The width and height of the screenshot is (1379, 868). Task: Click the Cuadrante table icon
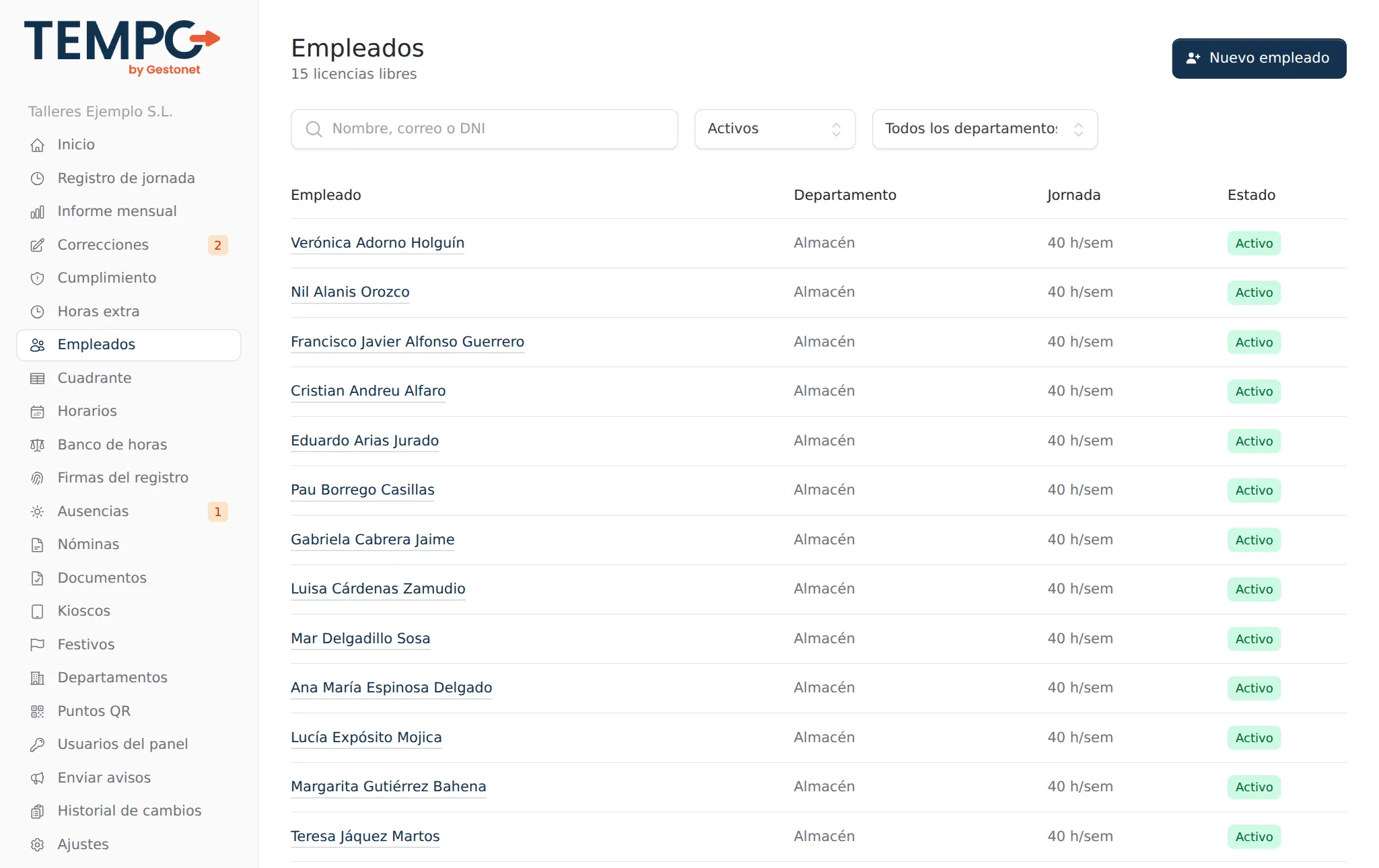(38, 378)
